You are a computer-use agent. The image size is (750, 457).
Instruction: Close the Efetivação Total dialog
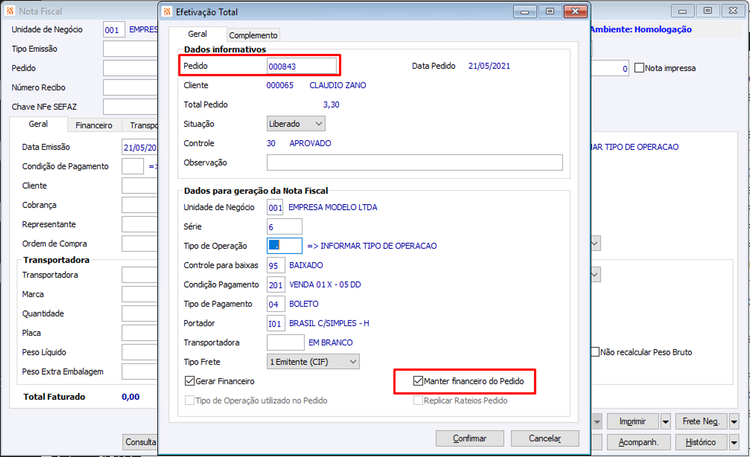[575, 11]
